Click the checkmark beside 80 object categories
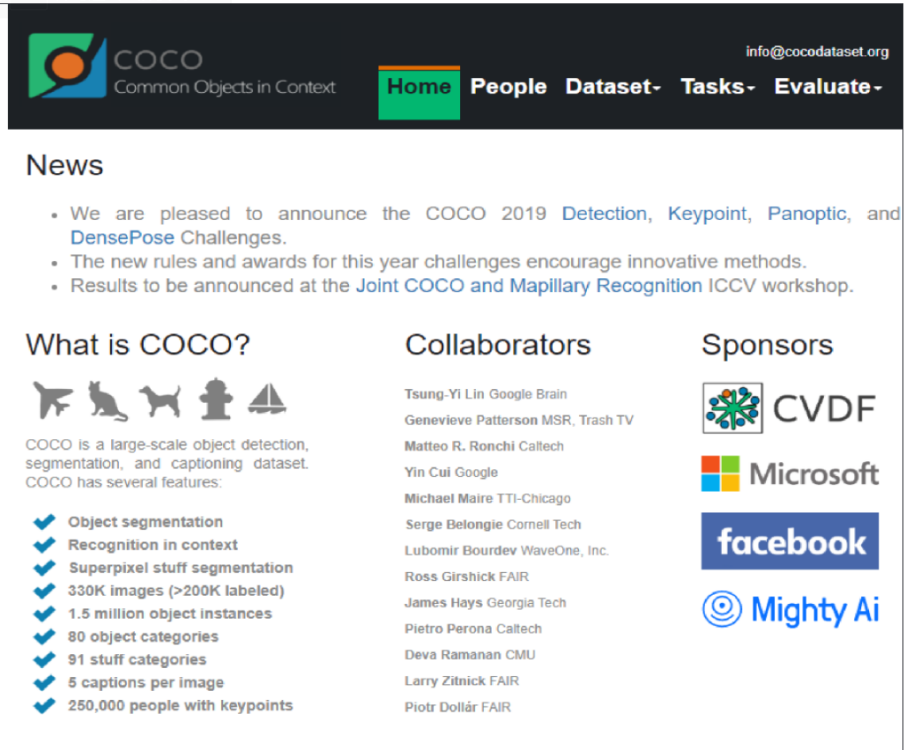The width and height of the screenshot is (906, 750). pos(44,637)
